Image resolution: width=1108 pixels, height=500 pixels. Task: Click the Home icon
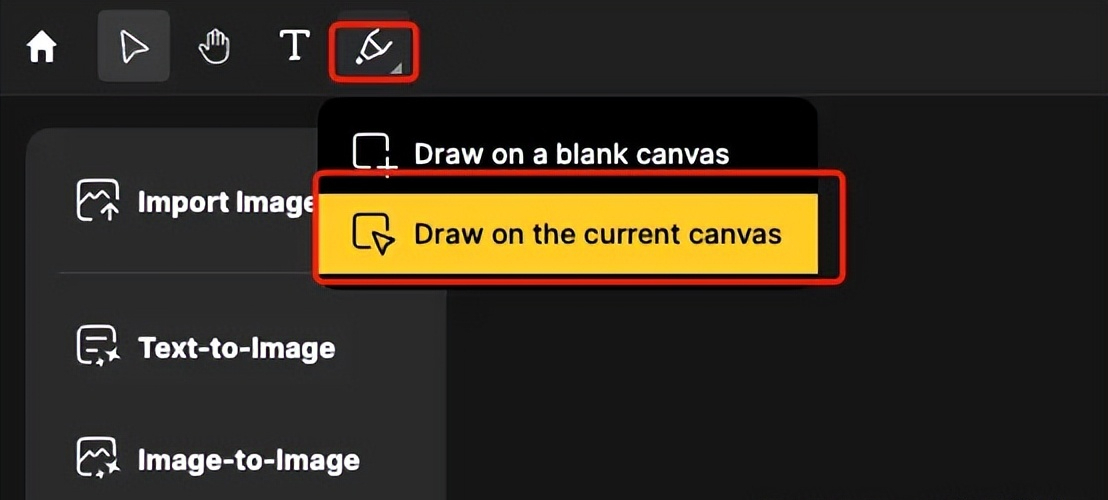[42, 47]
